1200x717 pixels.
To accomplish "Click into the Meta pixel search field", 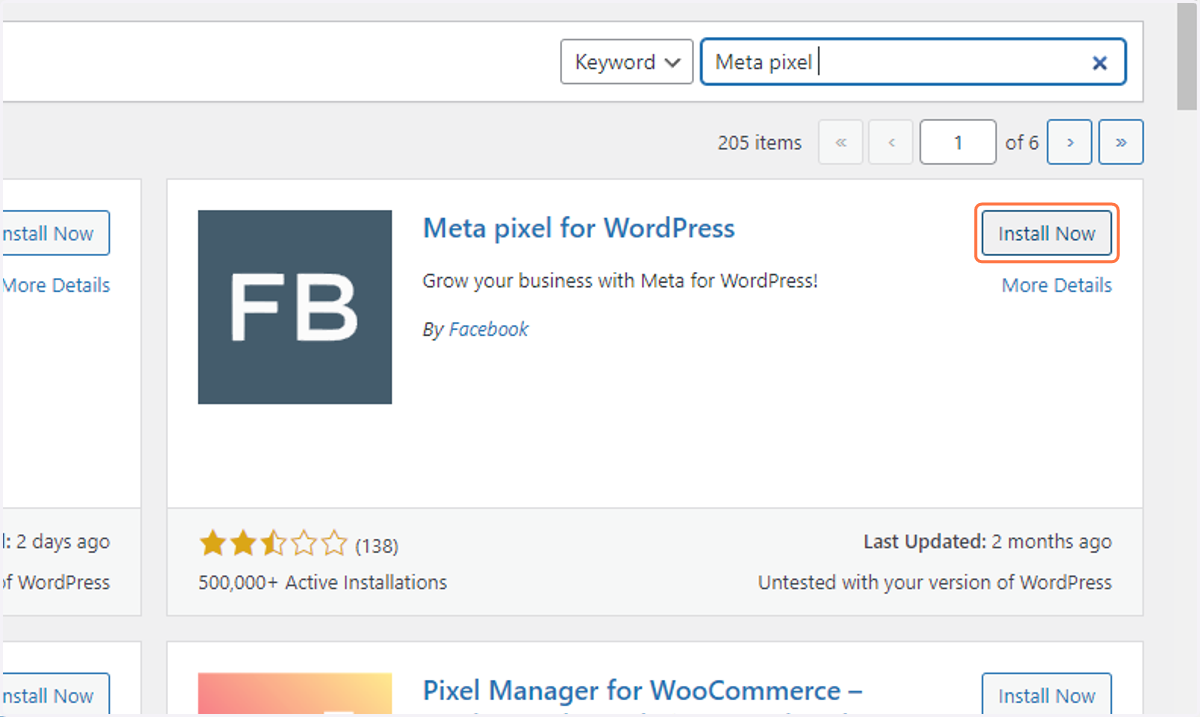I will [913, 62].
